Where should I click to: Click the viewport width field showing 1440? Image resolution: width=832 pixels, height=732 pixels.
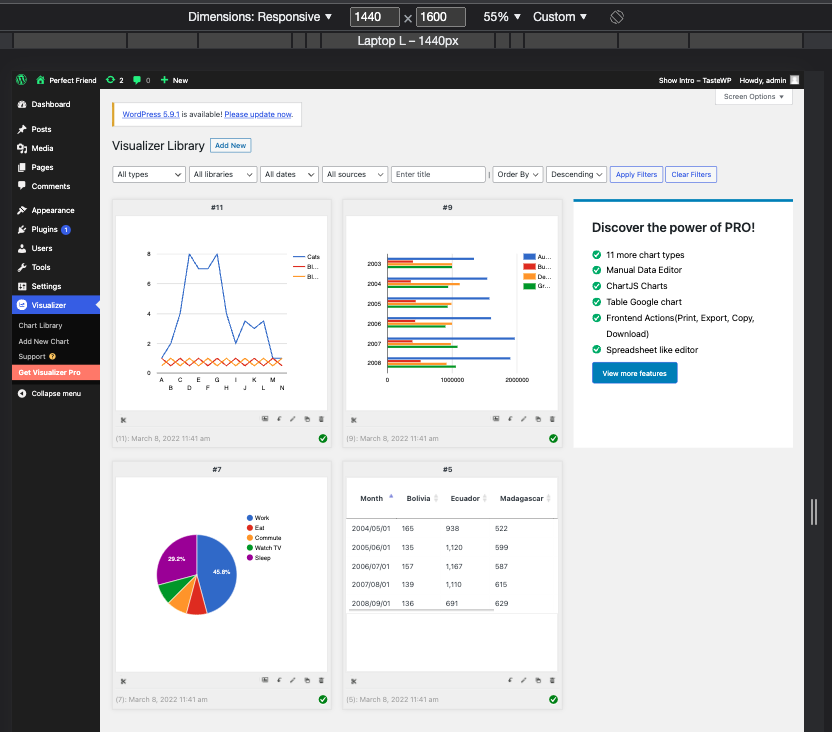[x=374, y=17]
